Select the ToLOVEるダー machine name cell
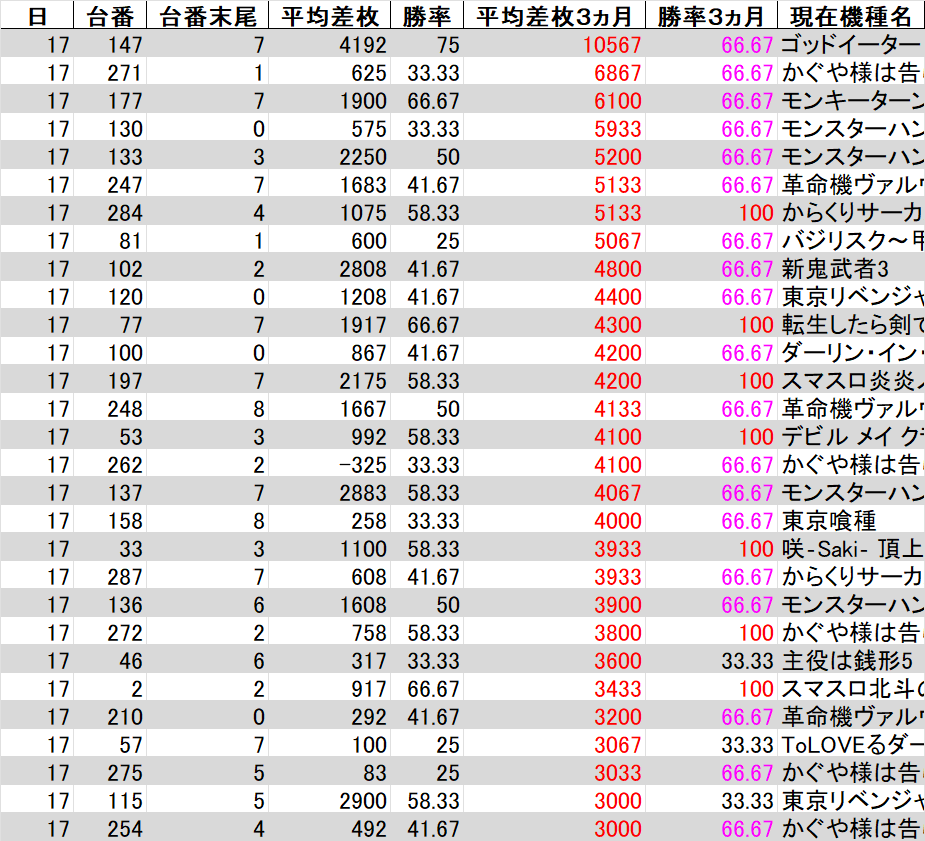The image size is (925, 841). click(851, 745)
